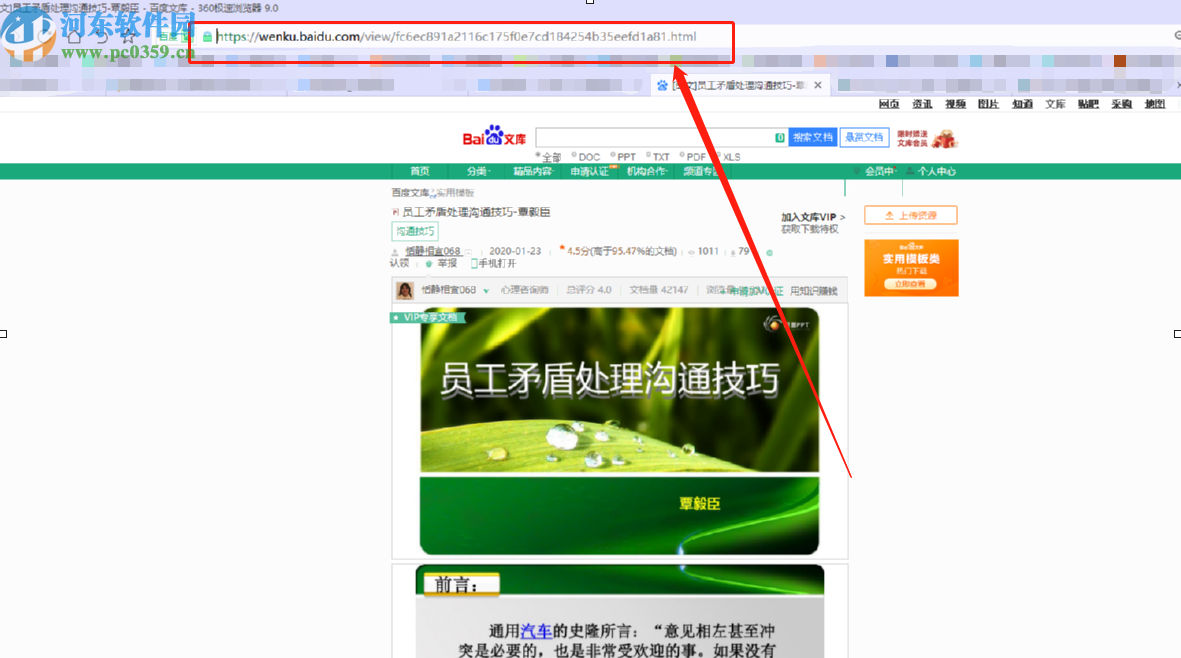The image size is (1181, 658).
Task: Select the PDF file type filter
Action: pos(692,157)
